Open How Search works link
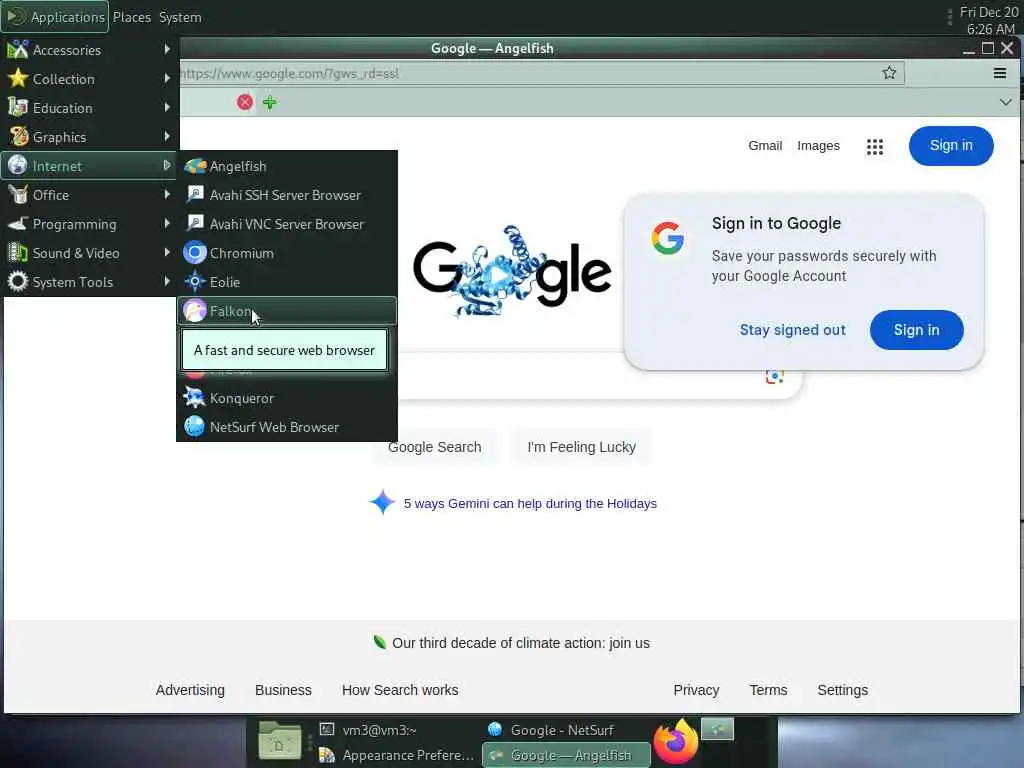 click(400, 690)
